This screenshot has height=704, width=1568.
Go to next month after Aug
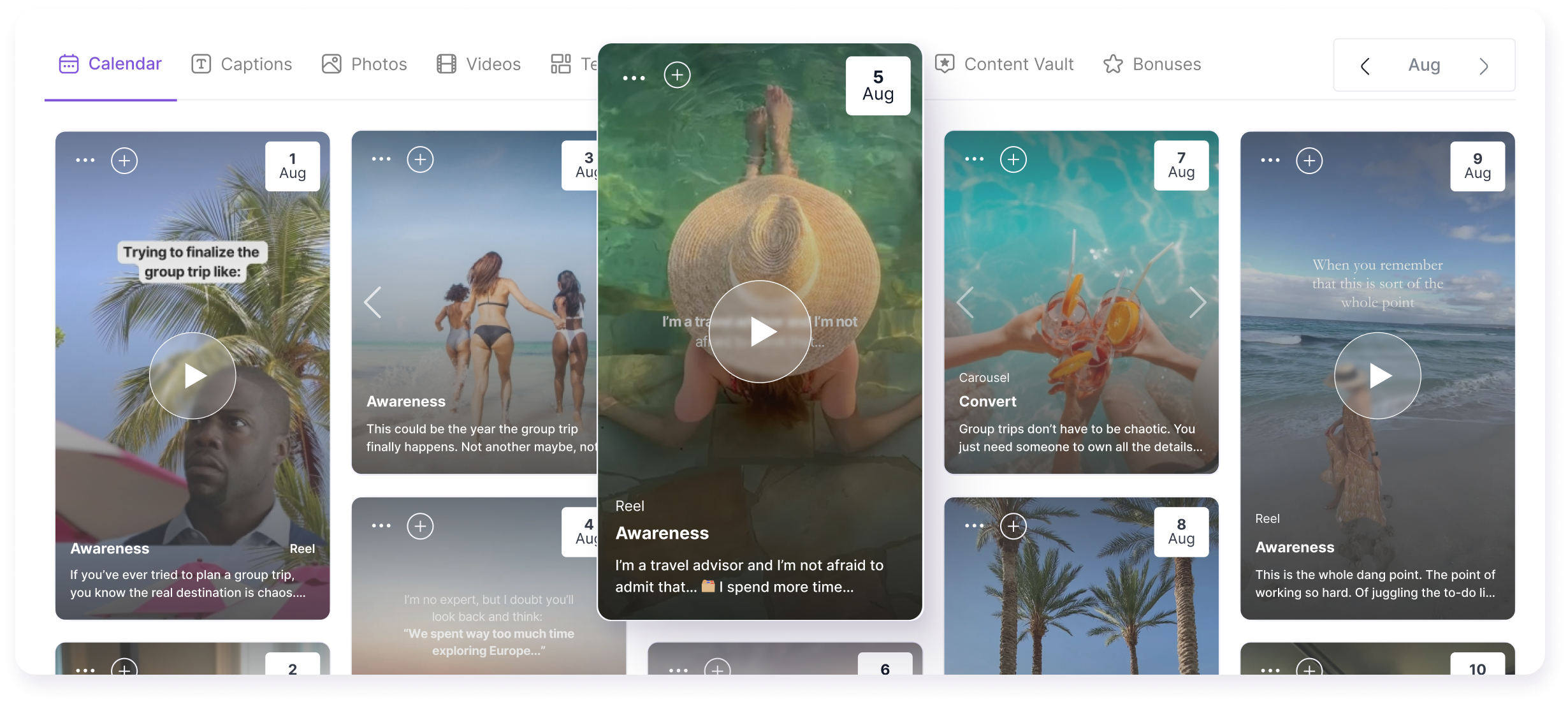[x=1484, y=66]
